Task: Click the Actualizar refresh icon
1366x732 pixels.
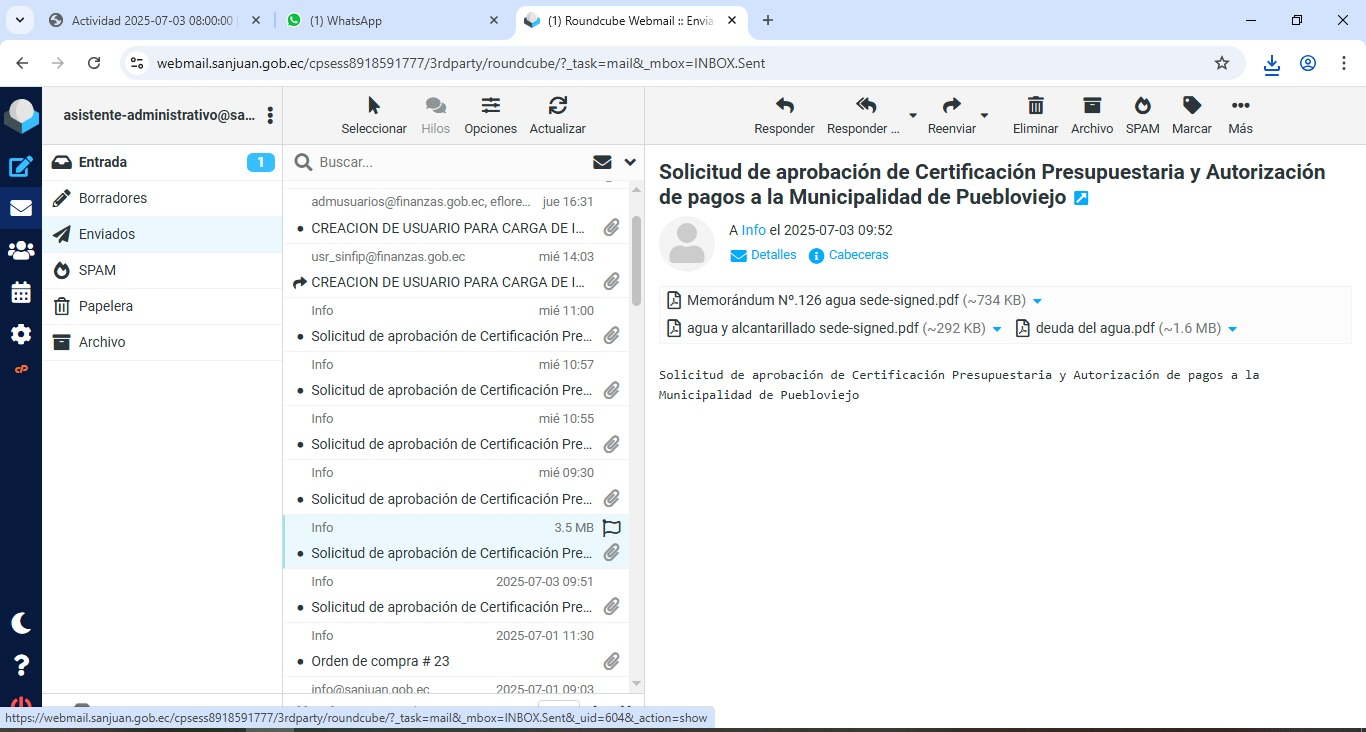Action: point(557,106)
